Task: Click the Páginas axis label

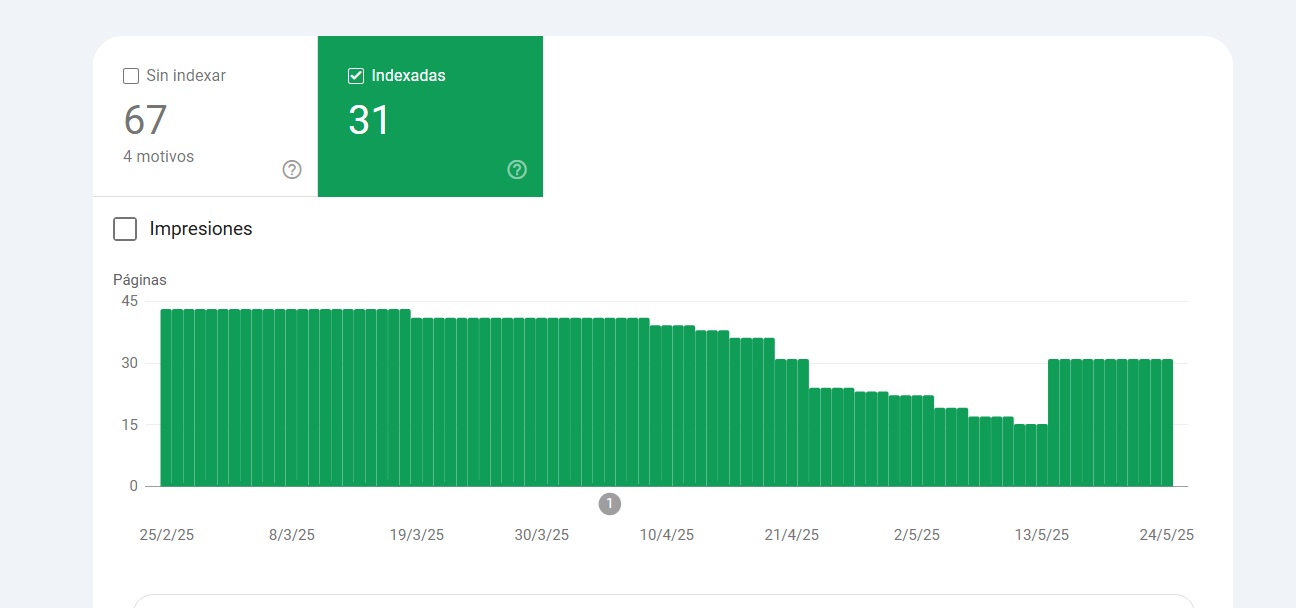Action: tap(139, 280)
